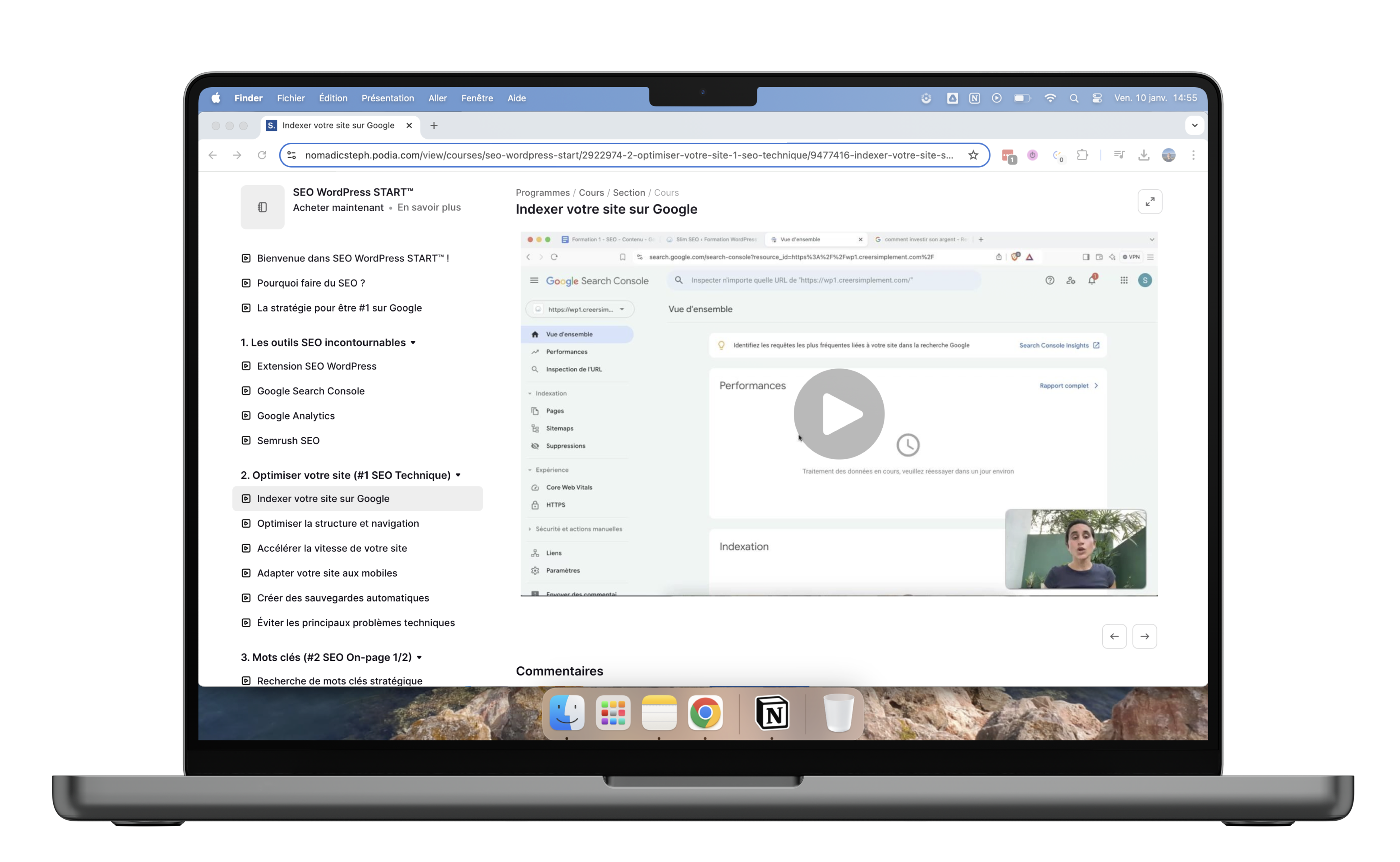Open the Fenêtre menu in menu bar
The width and height of the screenshot is (1400, 862).
click(x=477, y=98)
